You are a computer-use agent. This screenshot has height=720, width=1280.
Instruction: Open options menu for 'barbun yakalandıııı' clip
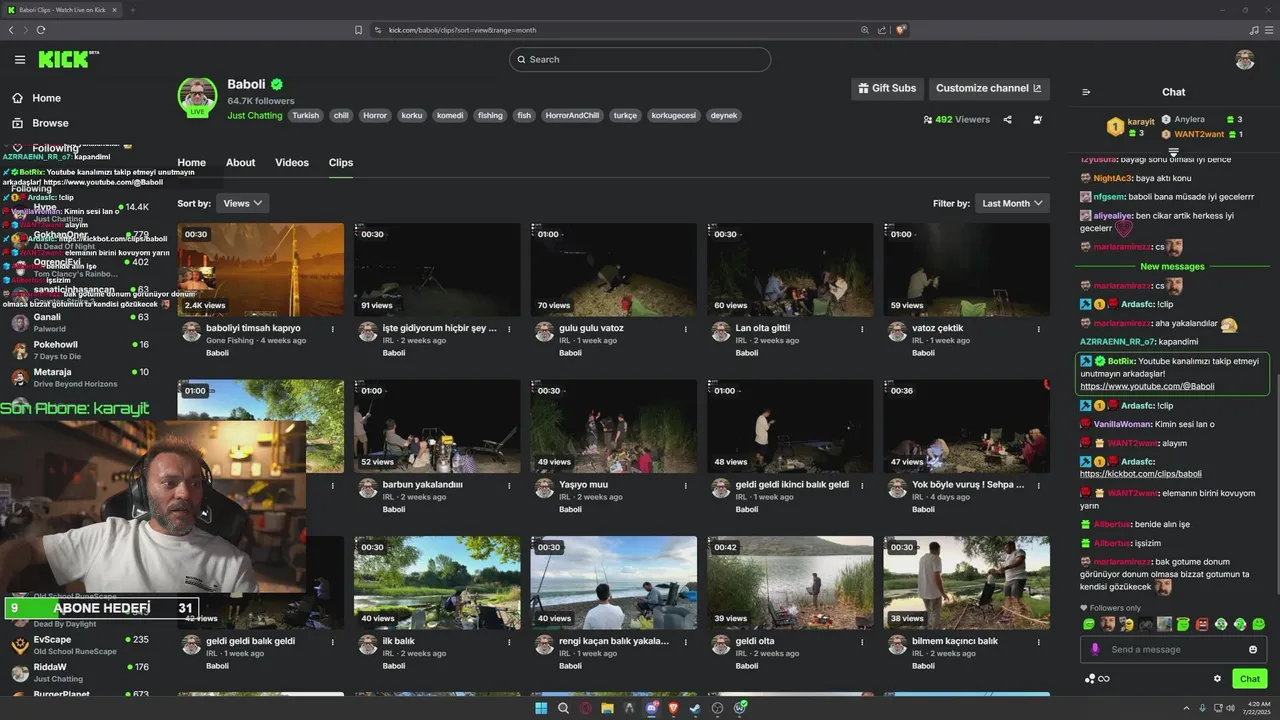coord(509,485)
